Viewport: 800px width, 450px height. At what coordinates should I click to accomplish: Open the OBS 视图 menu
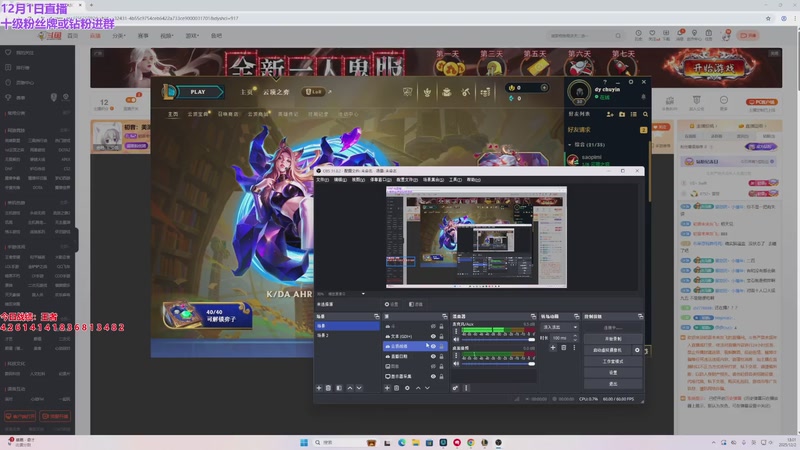click(x=358, y=180)
